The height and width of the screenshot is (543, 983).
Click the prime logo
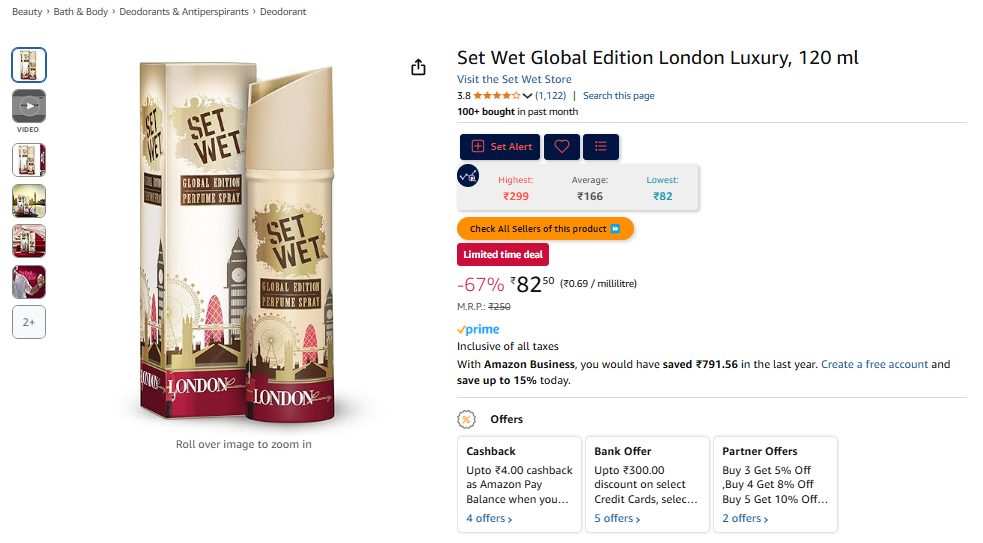click(478, 329)
